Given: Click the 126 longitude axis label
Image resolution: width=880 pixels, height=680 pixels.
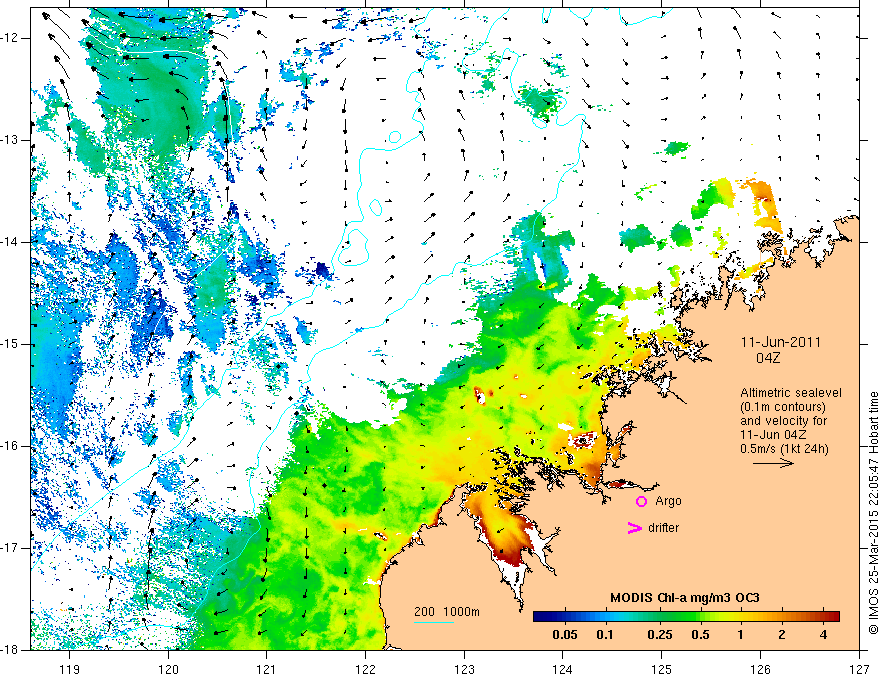Looking at the screenshot, I should (760, 669).
